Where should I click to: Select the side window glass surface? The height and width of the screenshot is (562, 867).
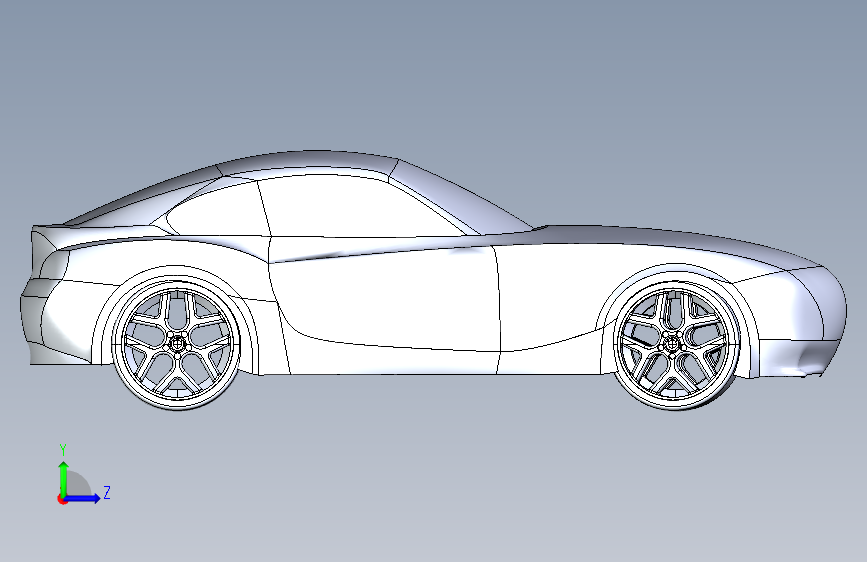click(x=359, y=207)
